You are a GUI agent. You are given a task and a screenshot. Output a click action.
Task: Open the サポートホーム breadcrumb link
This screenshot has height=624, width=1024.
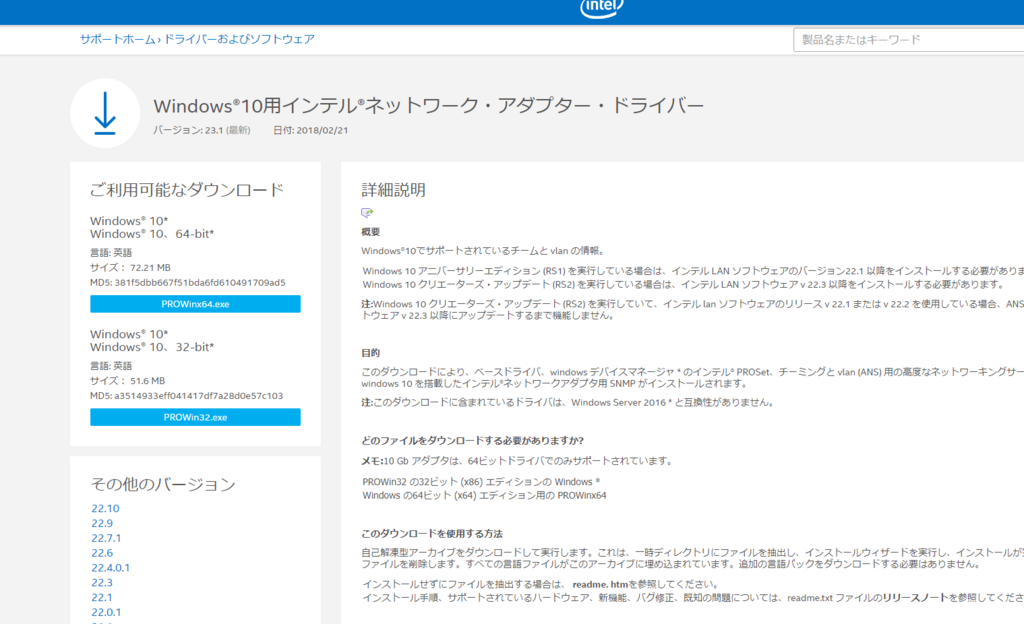point(118,39)
